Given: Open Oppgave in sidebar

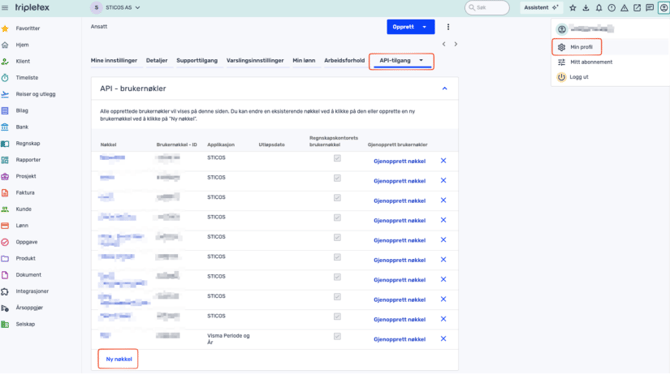Looking at the screenshot, I should click(26, 242).
